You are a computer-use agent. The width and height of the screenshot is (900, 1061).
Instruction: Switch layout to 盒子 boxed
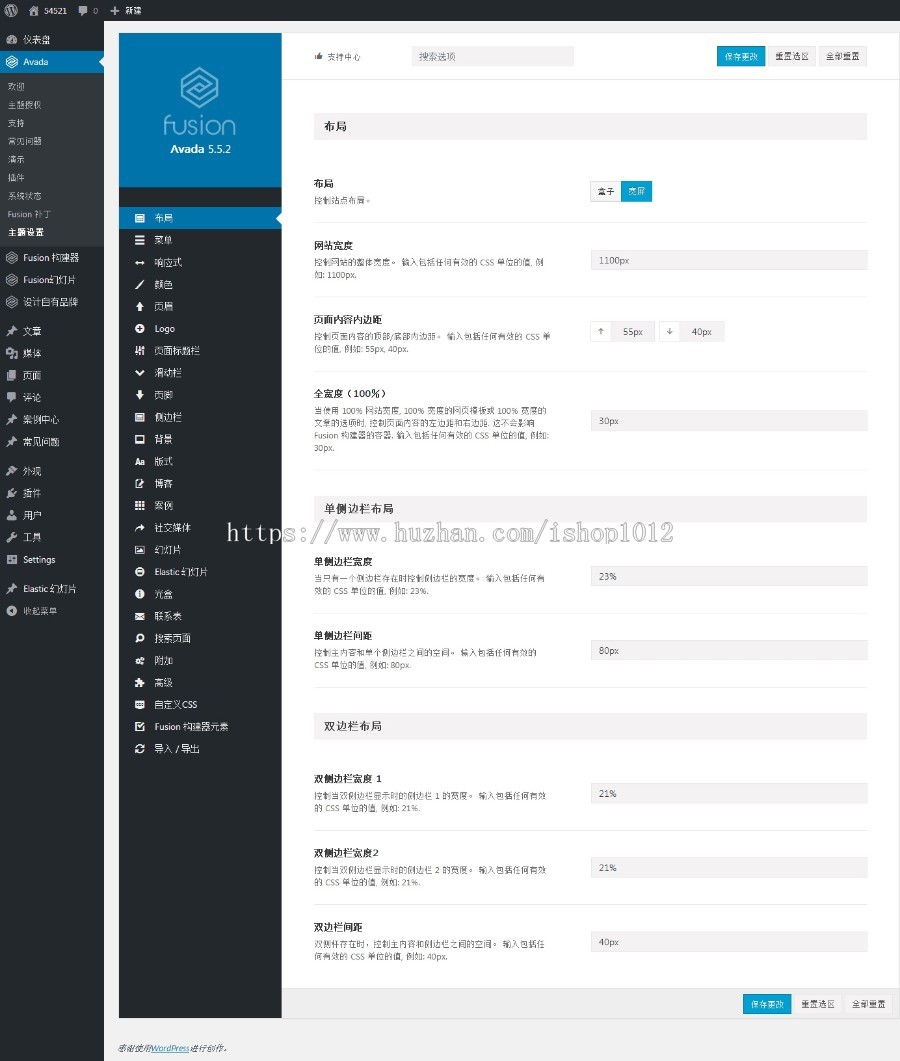point(606,191)
